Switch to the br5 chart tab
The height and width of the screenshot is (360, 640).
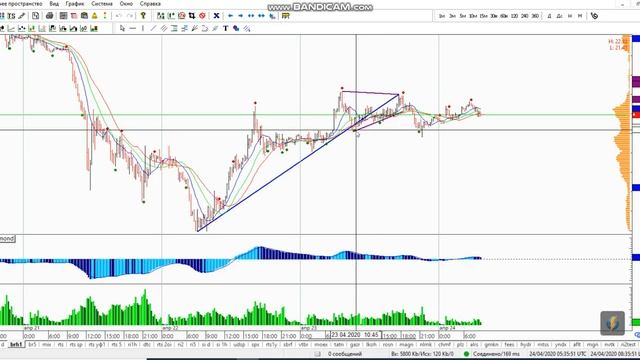click(32, 345)
